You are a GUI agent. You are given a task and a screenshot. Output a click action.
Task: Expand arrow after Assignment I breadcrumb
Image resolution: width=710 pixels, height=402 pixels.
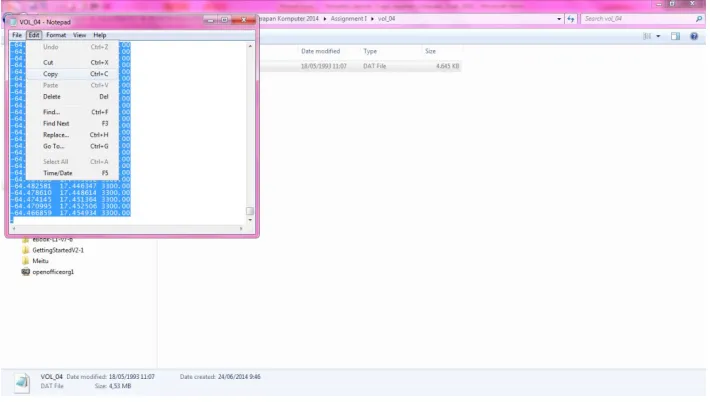pos(372,19)
